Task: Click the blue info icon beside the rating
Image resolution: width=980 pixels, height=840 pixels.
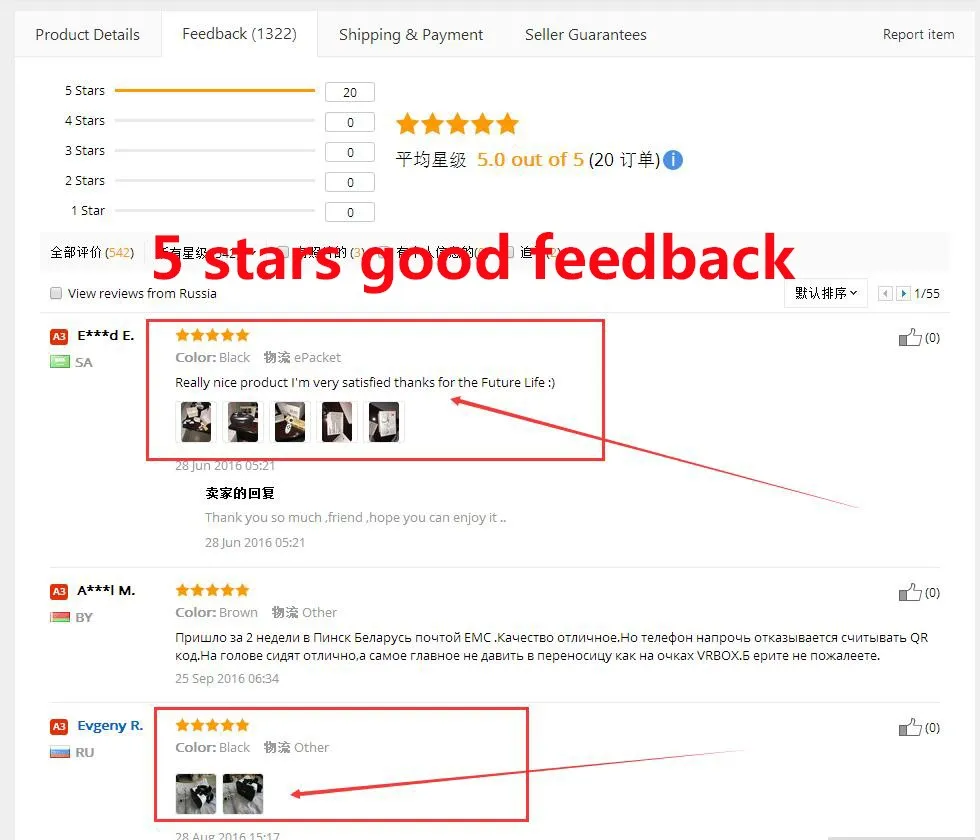Action: pos(672,160)
